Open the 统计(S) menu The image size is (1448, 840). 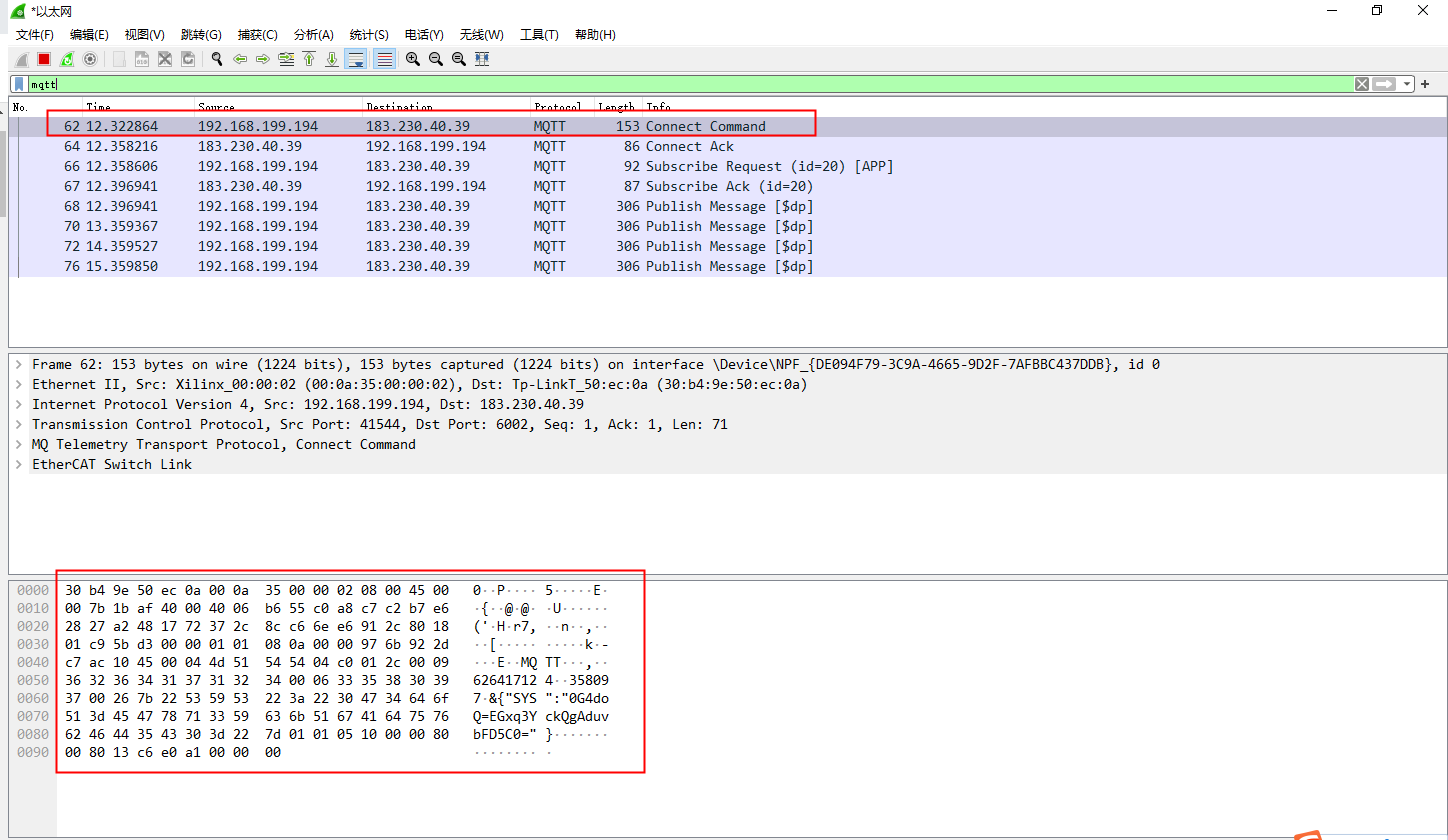pos(369,35)
